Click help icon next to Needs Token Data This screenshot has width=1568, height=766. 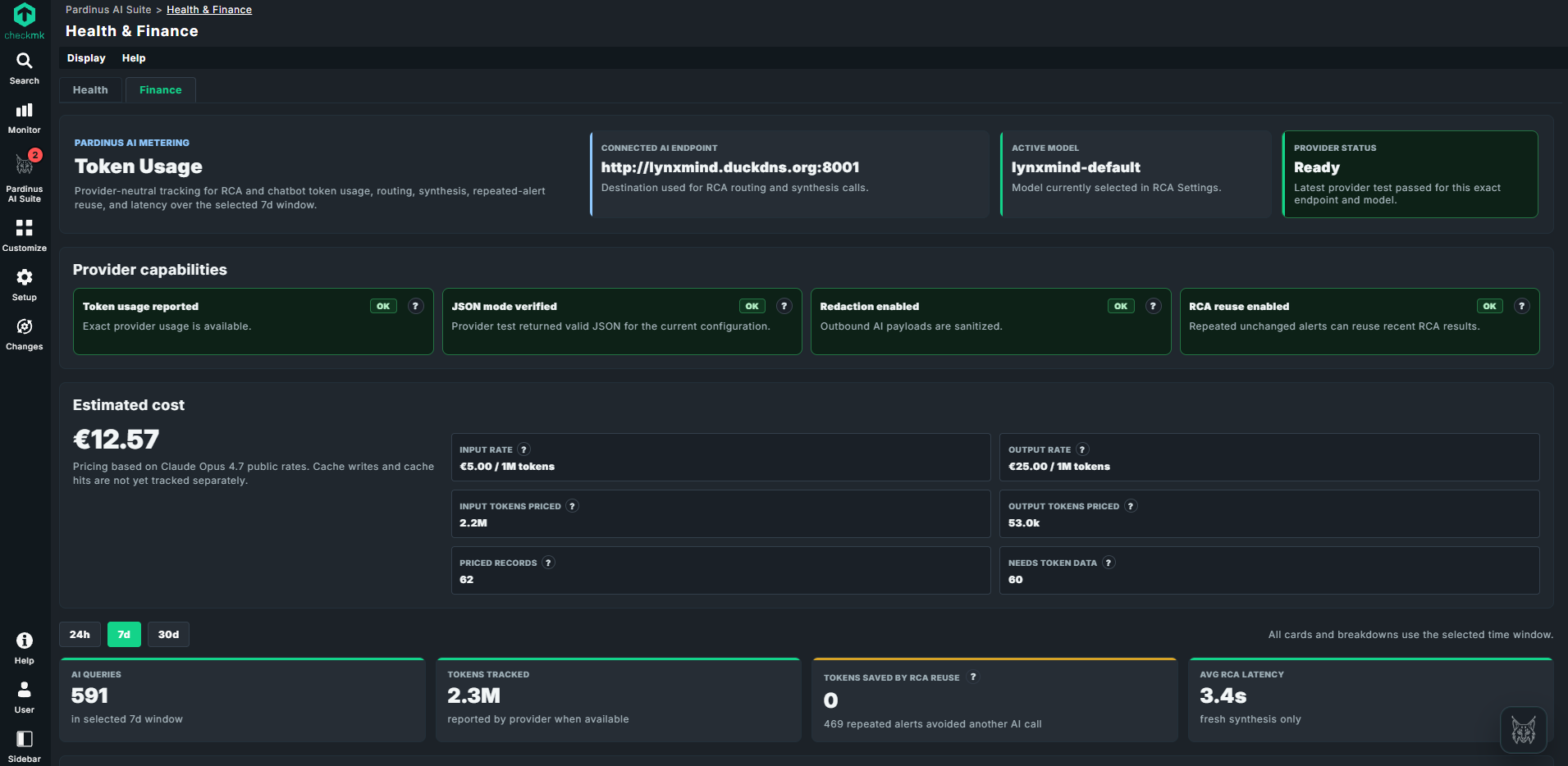[x=1109, y=563]
